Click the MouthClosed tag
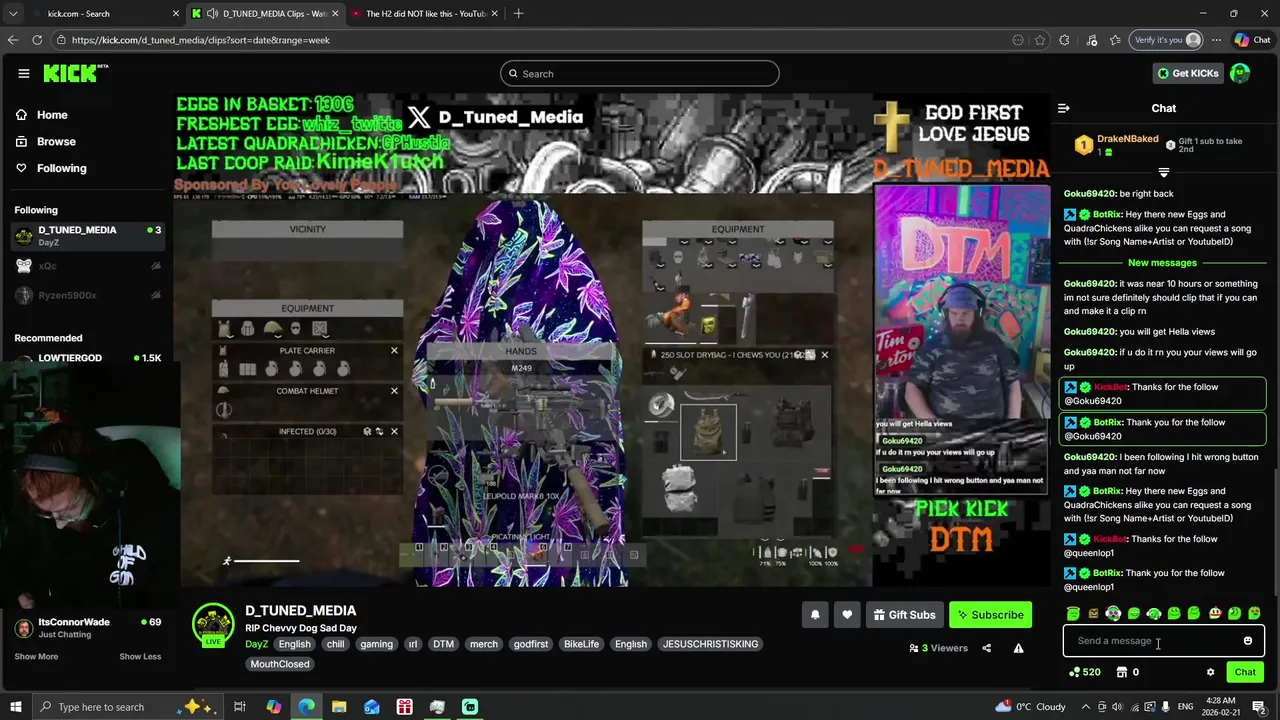The width and height of the screenshot is (1280, 720). [x=280, y=664]
